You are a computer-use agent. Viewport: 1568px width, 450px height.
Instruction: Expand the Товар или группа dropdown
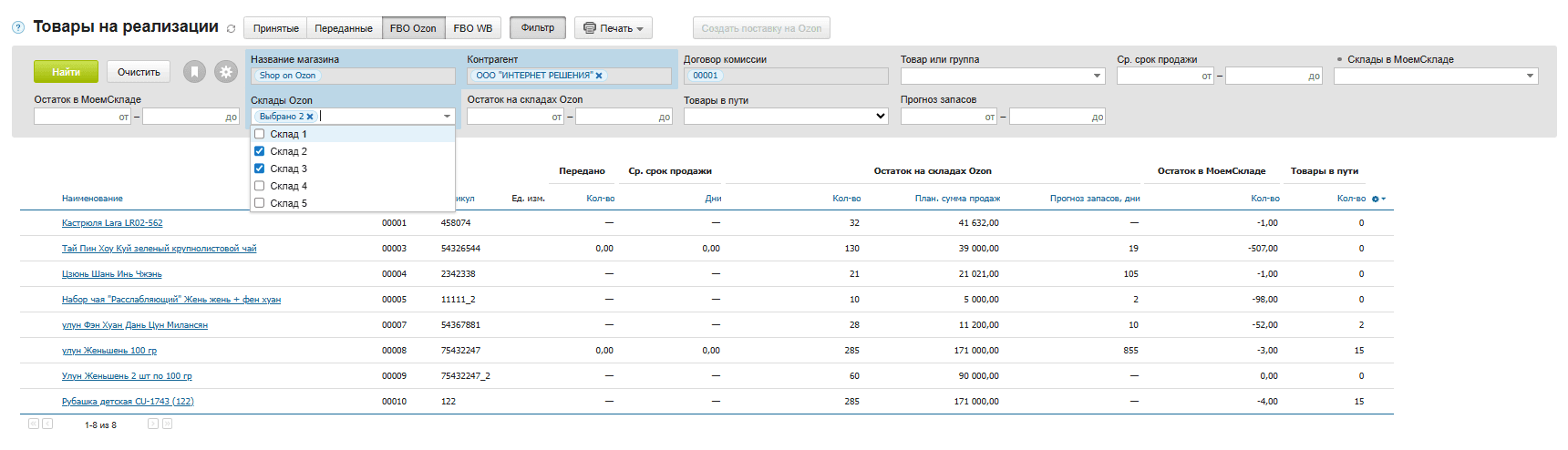pyautogui.click(x=1097, y=77)
